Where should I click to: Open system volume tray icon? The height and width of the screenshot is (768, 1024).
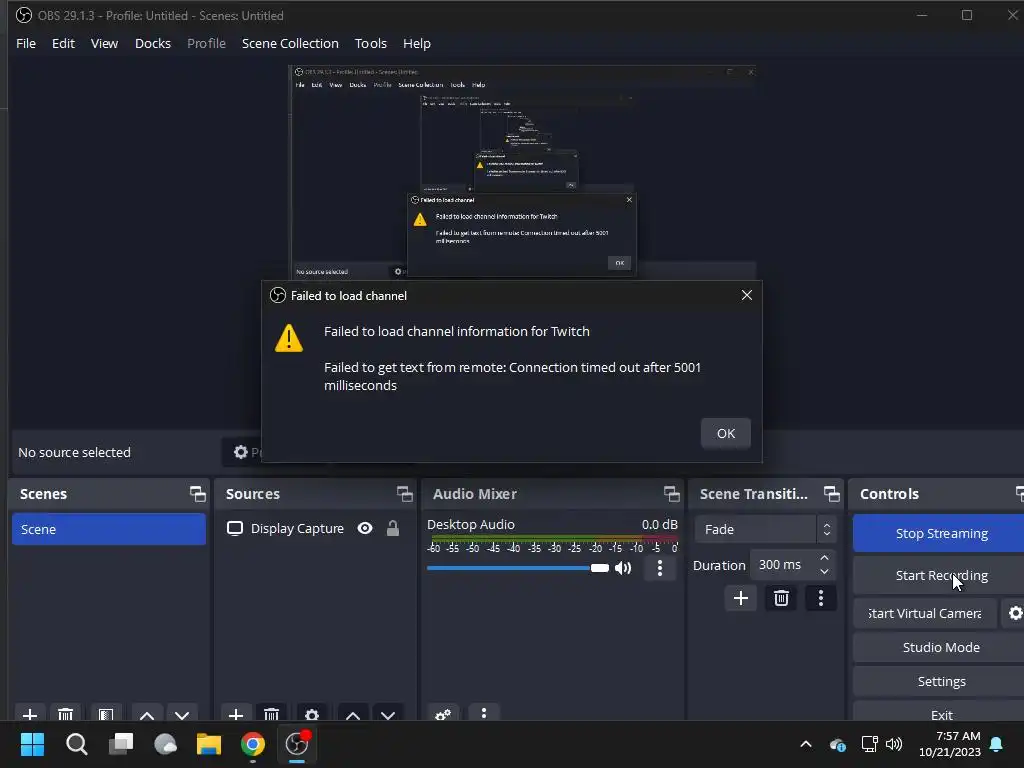pos(894,744)
